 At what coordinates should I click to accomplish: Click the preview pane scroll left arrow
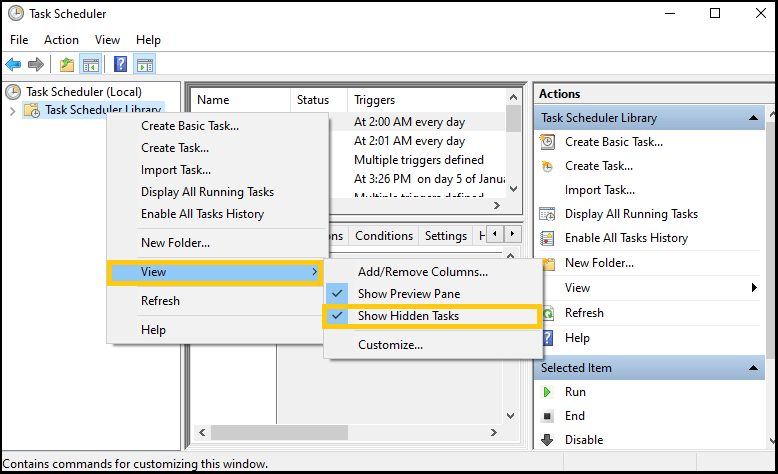pos(202,432)
